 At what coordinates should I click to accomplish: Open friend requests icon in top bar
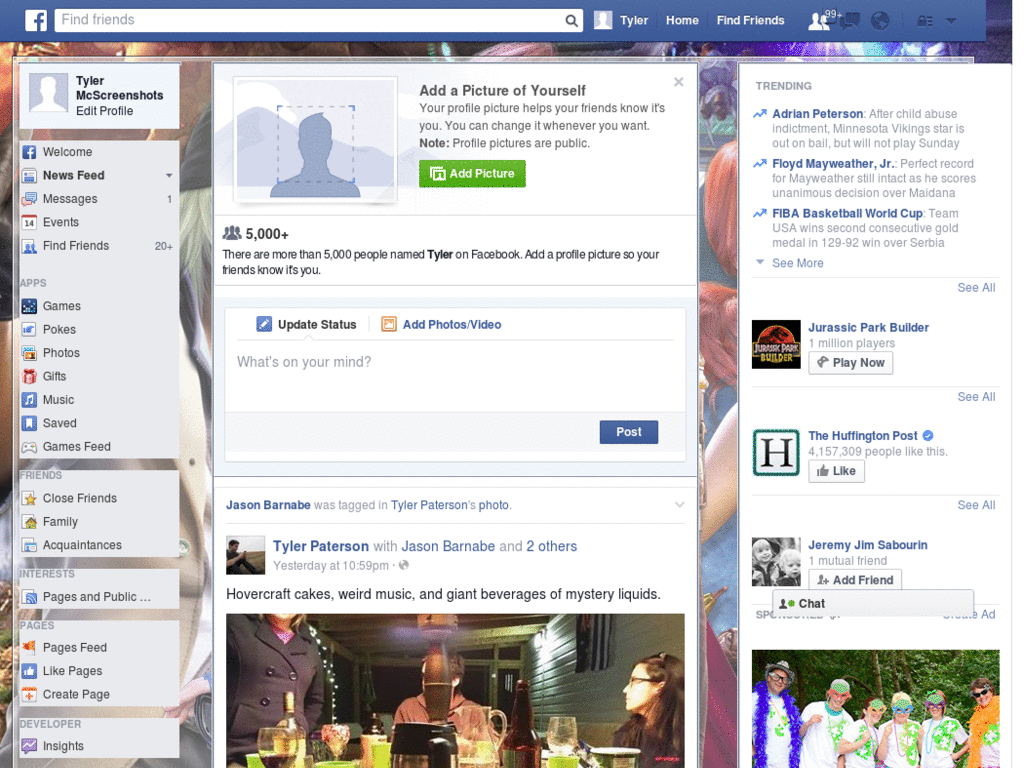tap(819, 21)
